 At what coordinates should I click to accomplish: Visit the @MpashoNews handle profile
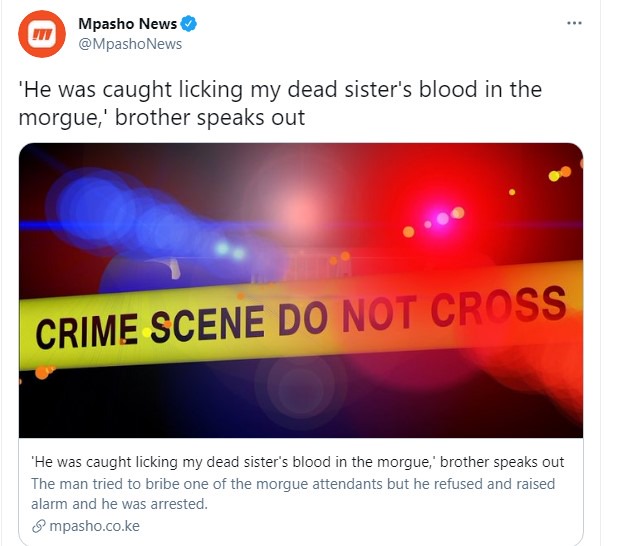coord(130,44)
